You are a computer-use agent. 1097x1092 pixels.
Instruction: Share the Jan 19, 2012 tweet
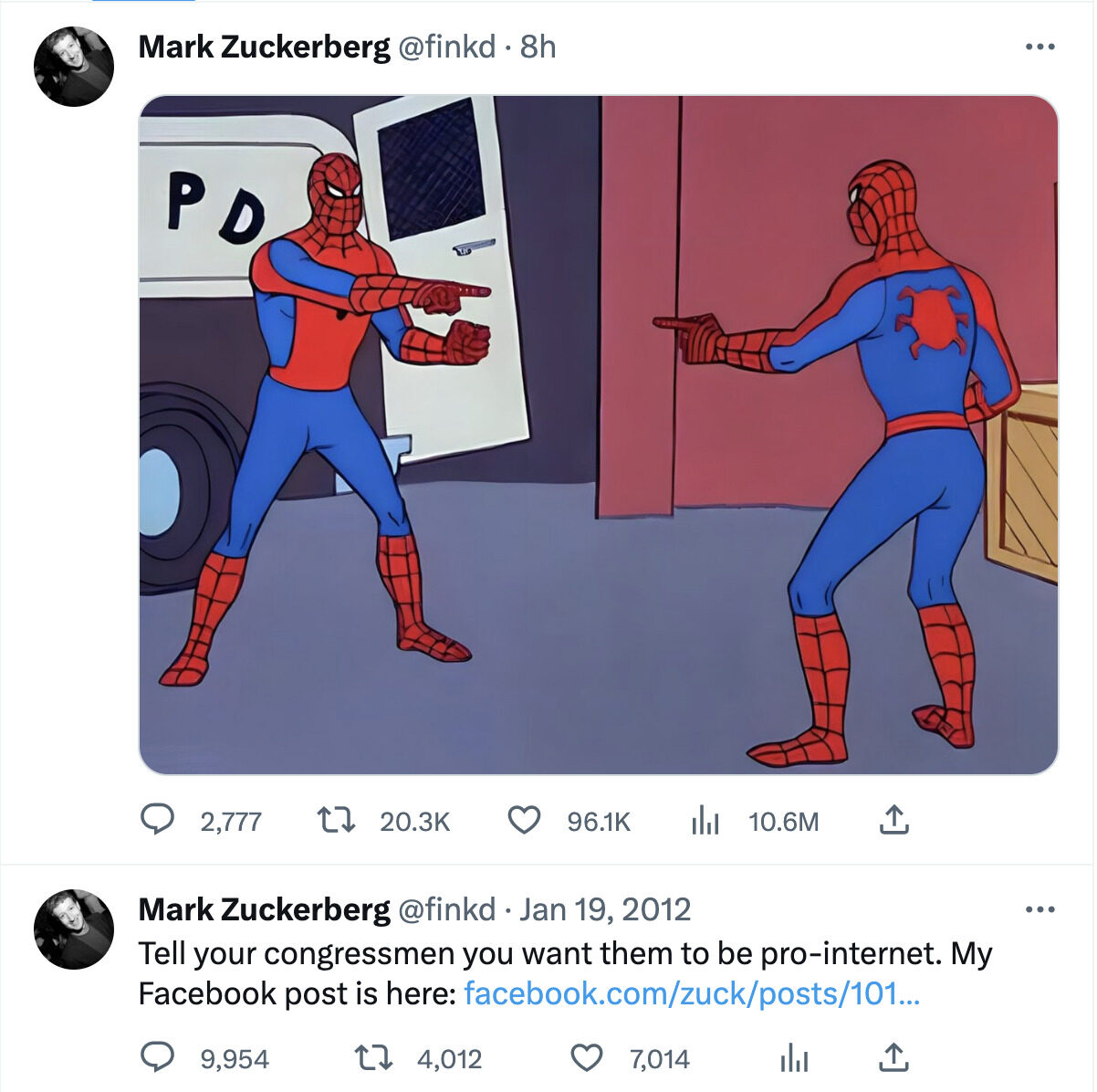[x=893, y=1057]
